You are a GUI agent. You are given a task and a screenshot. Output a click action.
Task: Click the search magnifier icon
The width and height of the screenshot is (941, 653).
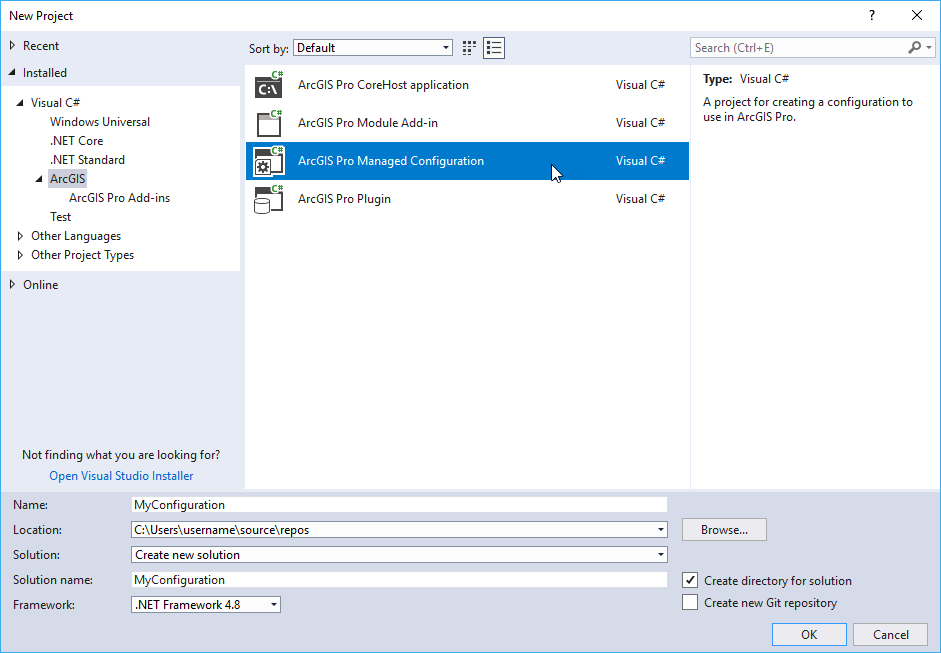913,47
